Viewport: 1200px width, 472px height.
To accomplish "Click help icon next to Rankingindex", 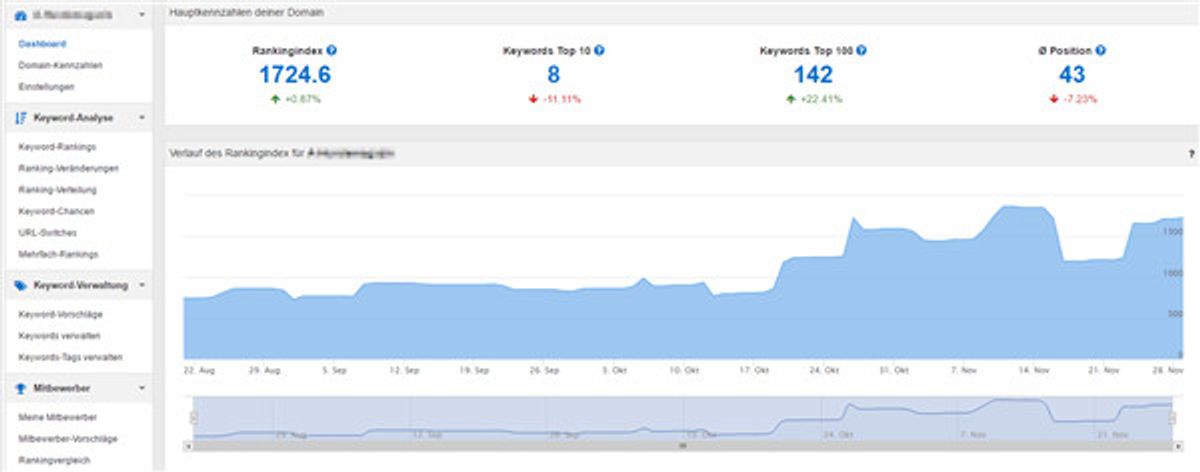I will point(331,50).
